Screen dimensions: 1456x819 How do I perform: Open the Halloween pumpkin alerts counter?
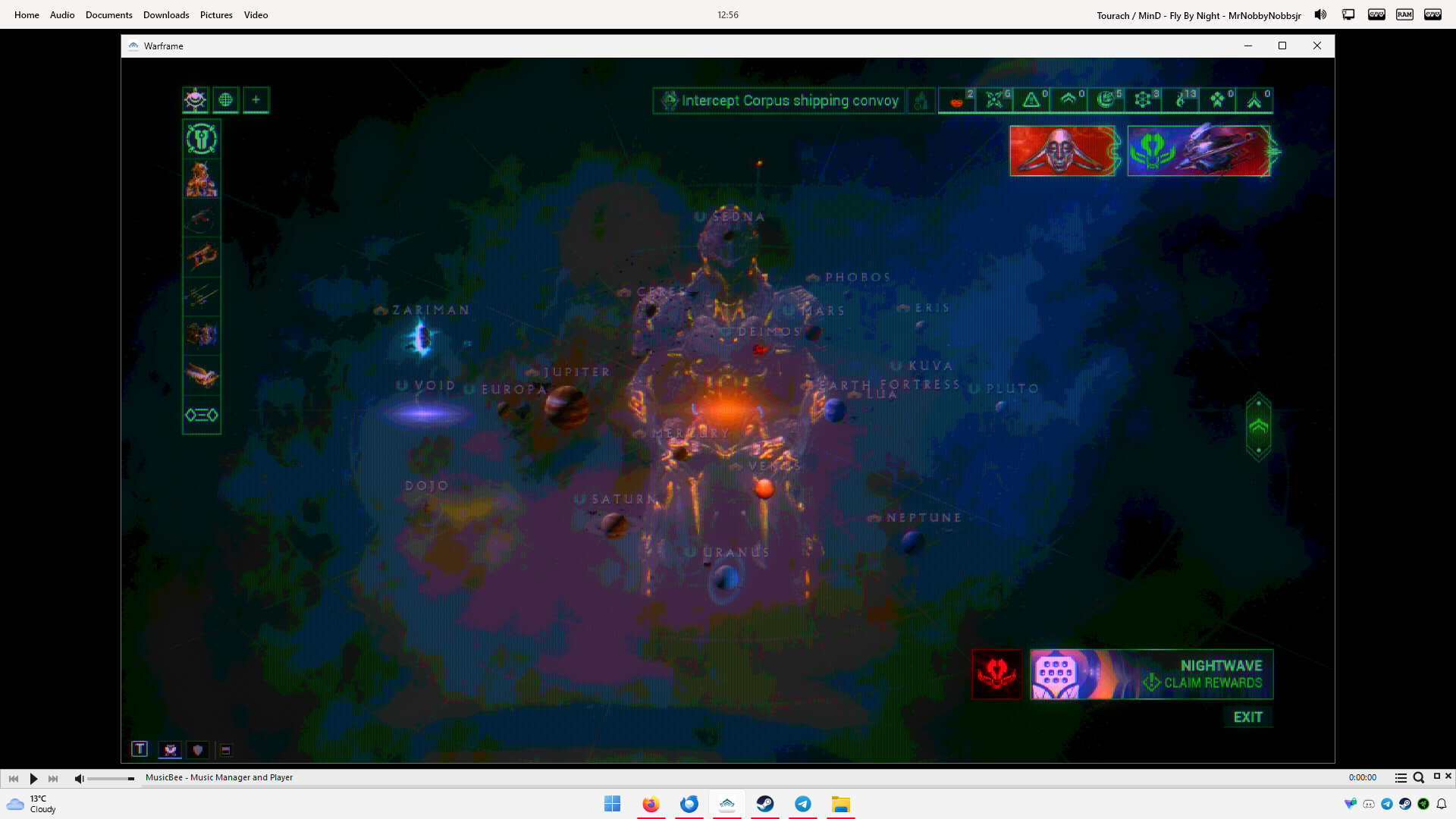tap(957, 100)
